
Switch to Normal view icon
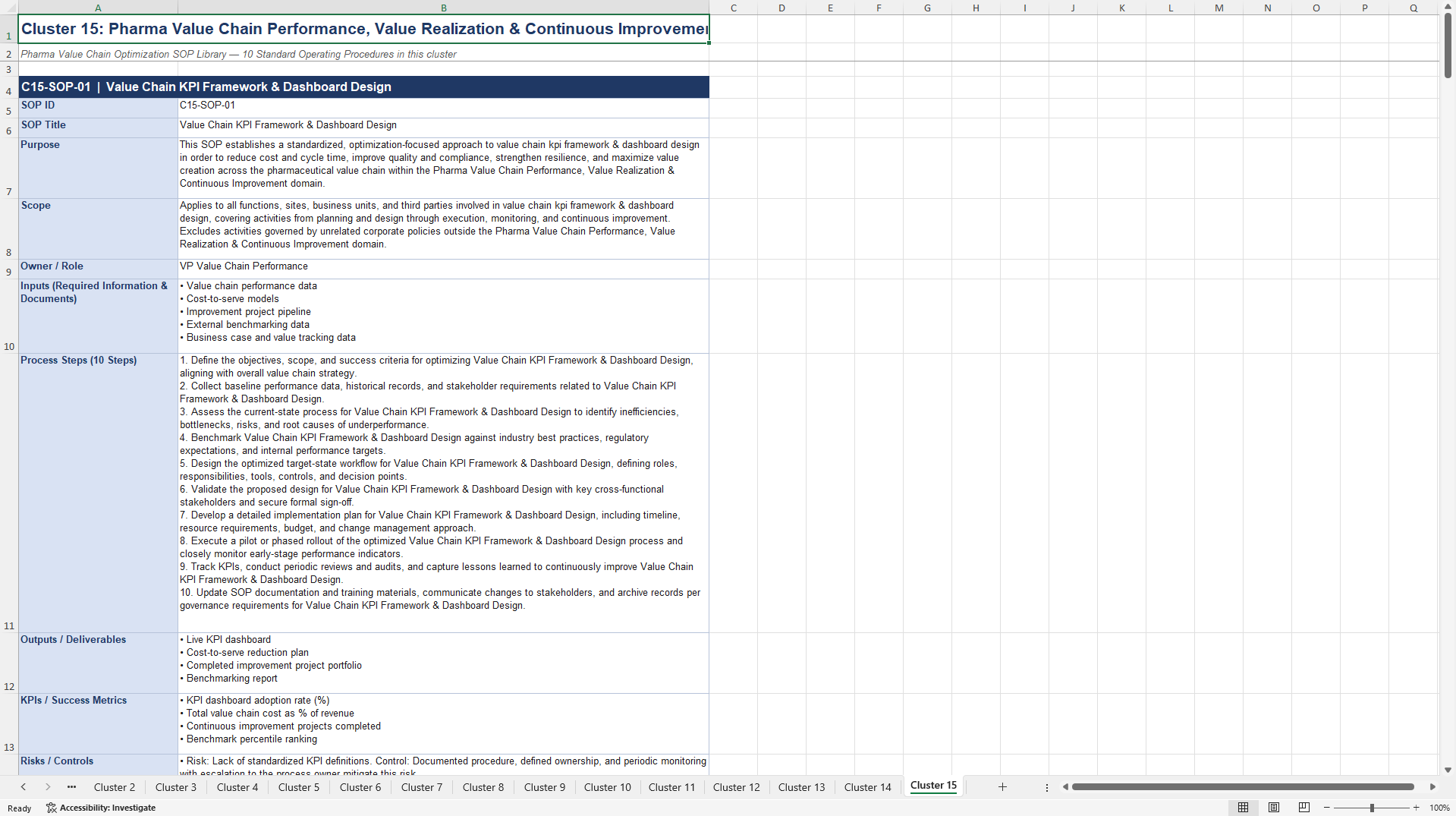click(1243, 808)
